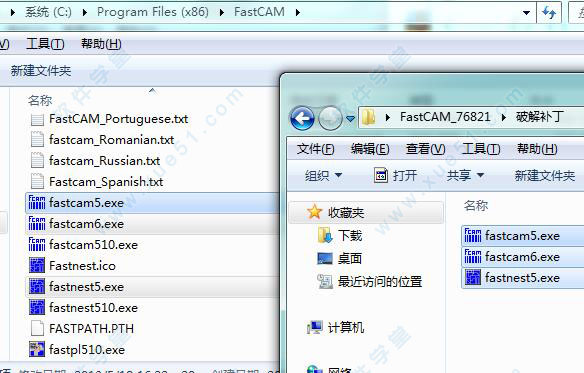Sort by 名称 column in 破解补丁 window
The height and width of the screenshot is (373, 584).
(x=476, y=205)
